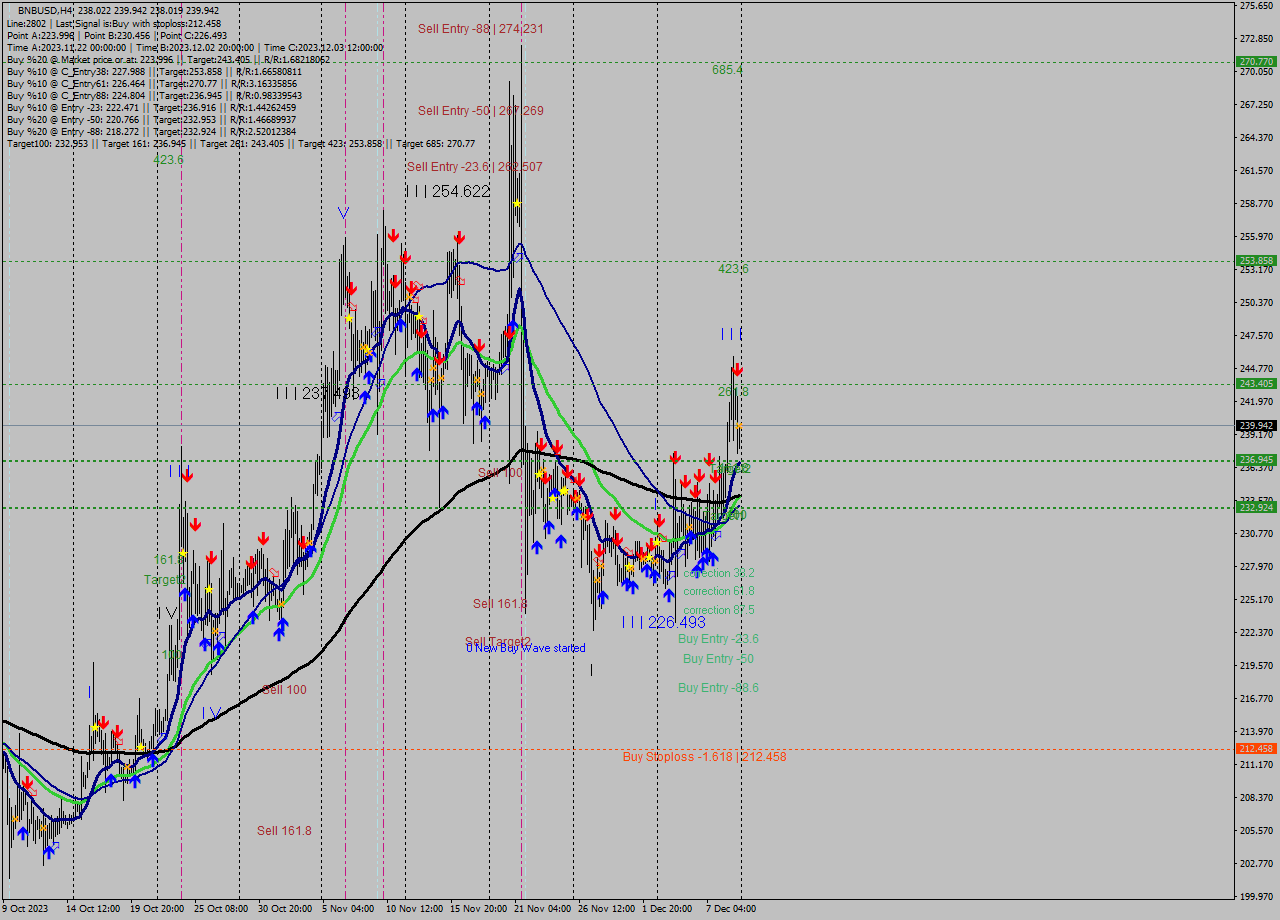Click the 'Buy Entry -88.6' label
The width and height of the screenshot is (1280, 920).
[x=718, y=688]
